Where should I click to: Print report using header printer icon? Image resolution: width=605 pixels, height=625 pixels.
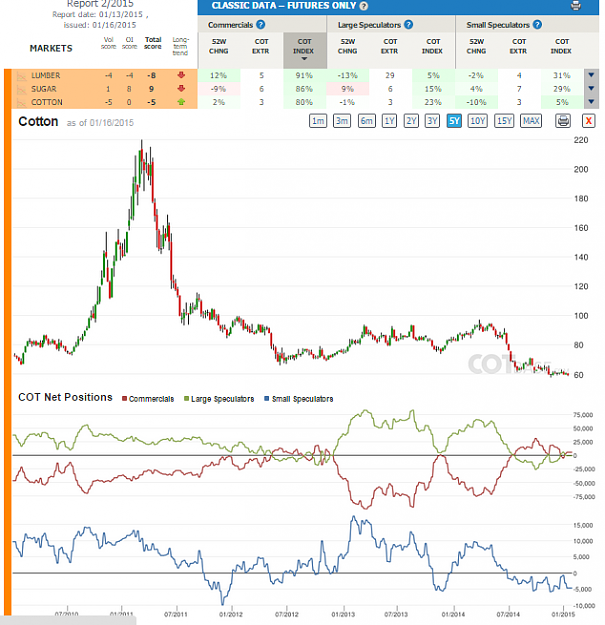(x=576, y=6)
